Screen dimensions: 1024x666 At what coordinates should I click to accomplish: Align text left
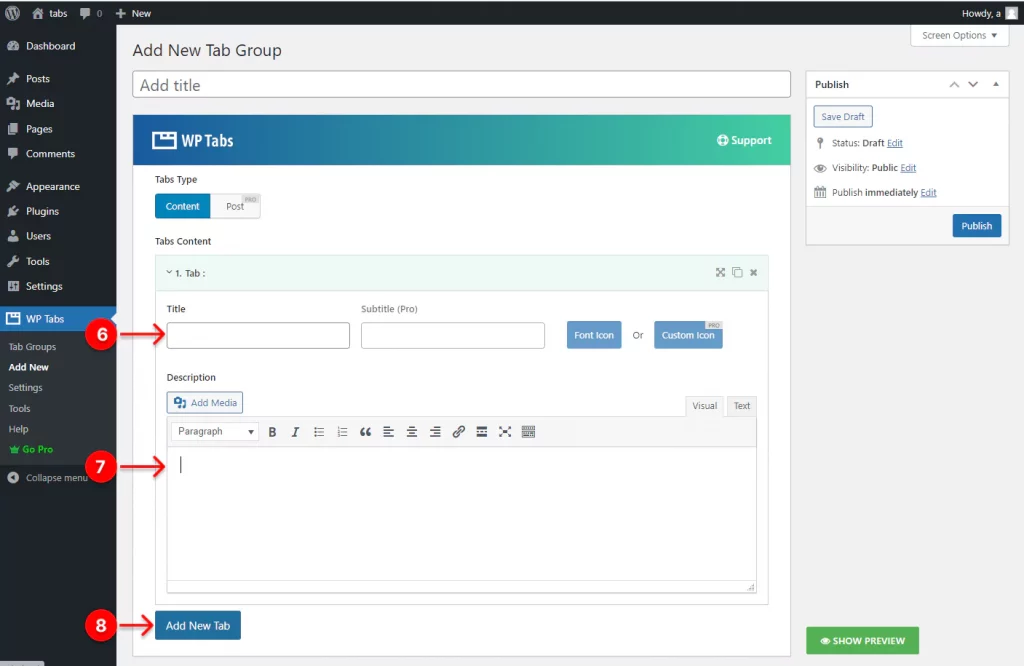(x=389, y=432)
